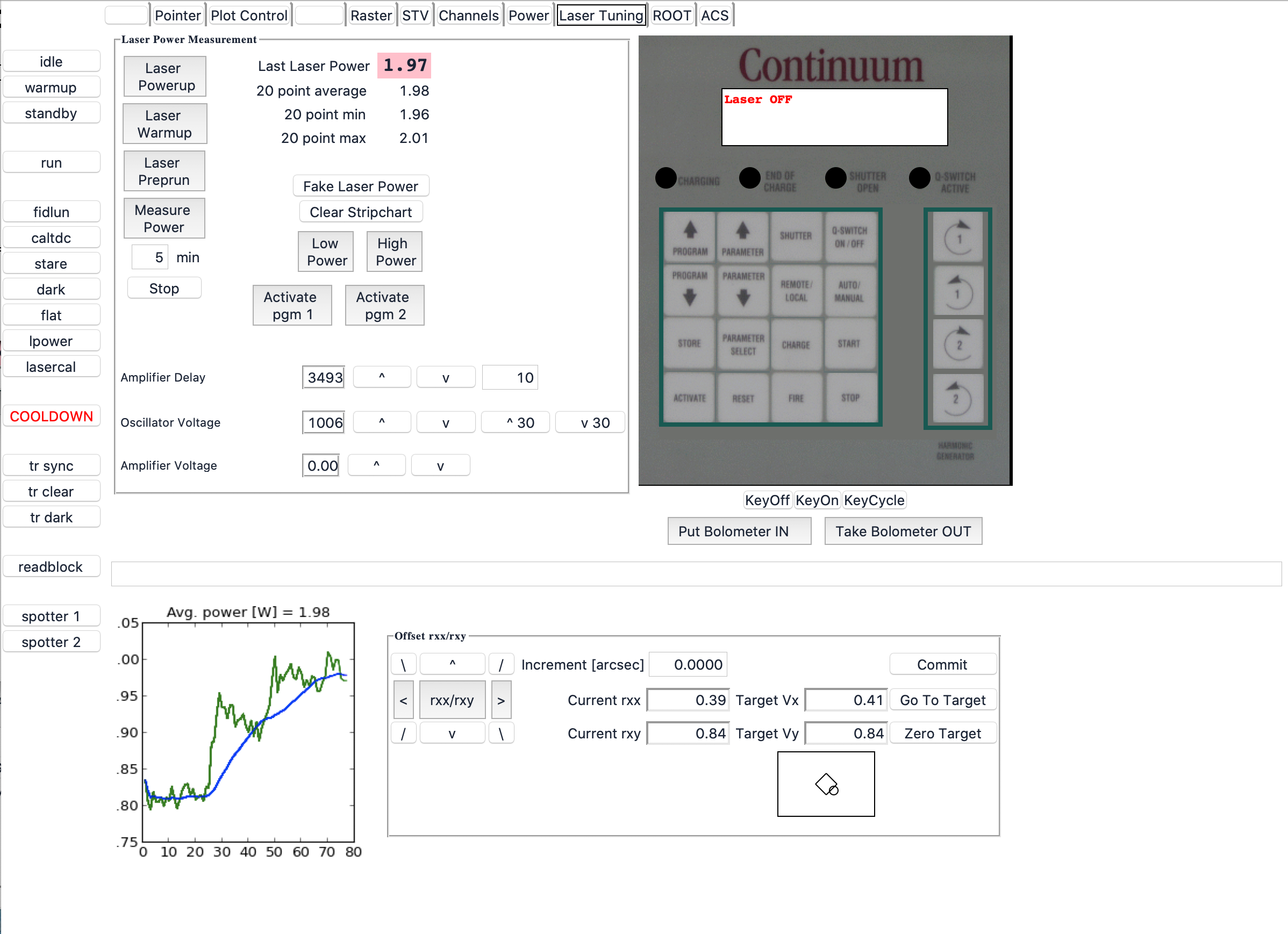Click the ACTIVATE keypad key
The width and height of the screenshot is (1288, 934).
690,398
